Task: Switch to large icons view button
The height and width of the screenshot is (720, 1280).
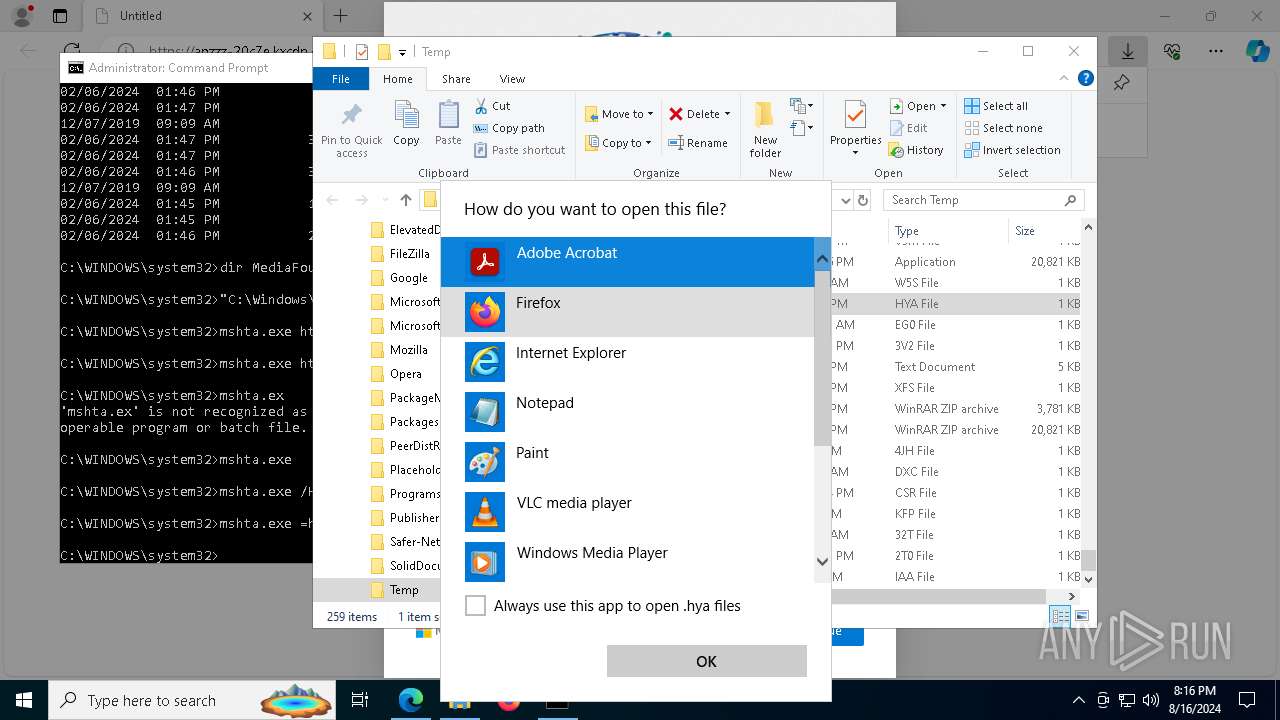Action: (x=1081, y=617)
